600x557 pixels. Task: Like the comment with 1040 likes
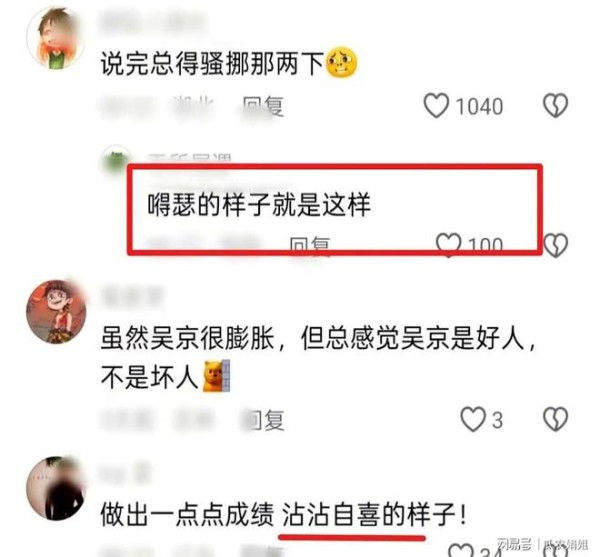436,105
